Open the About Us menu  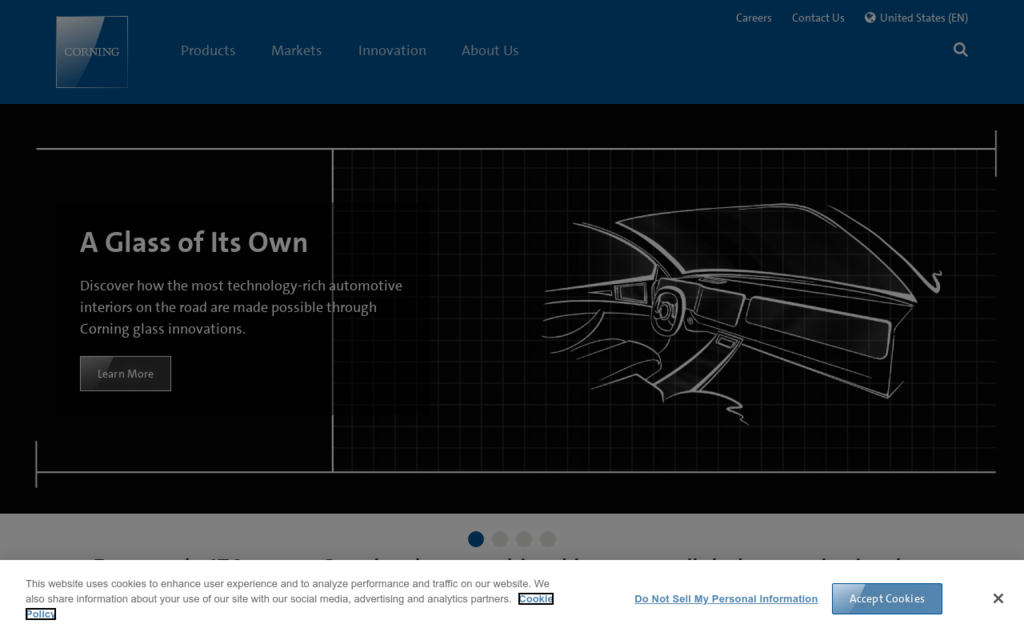[489, 50]
